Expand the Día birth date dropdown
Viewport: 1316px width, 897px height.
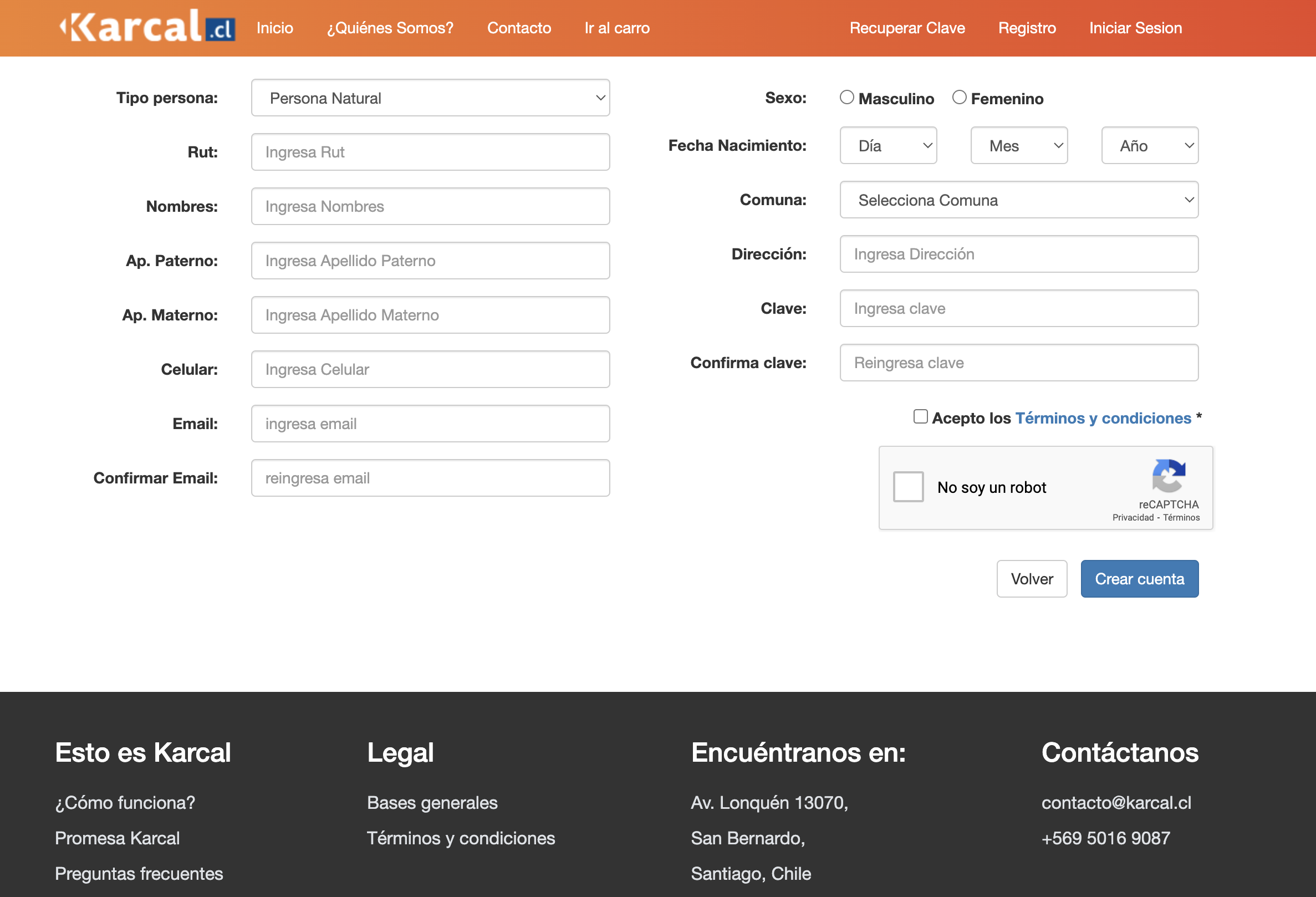(888, 146)
